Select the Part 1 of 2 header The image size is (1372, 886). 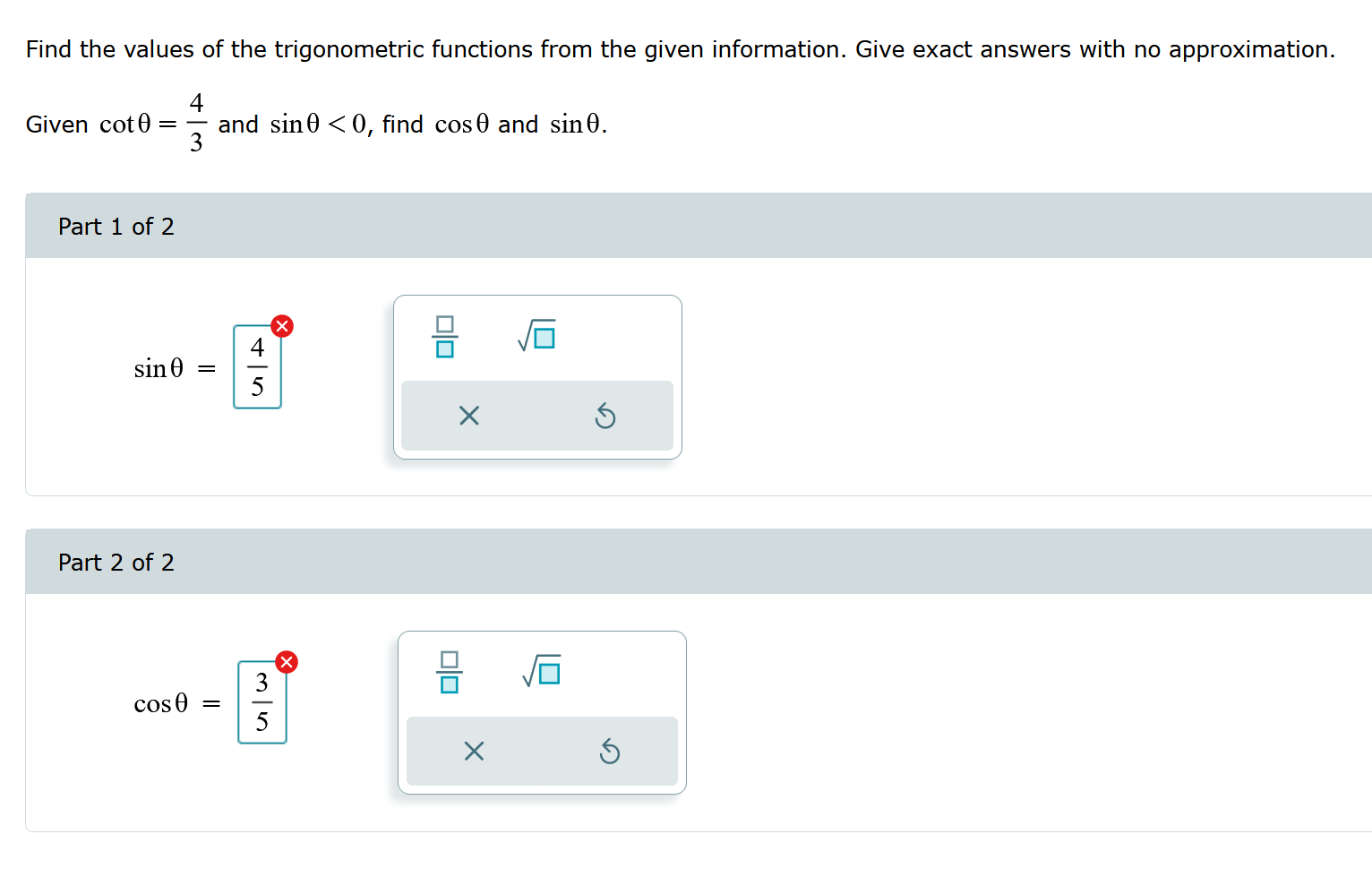coord(699,226)
